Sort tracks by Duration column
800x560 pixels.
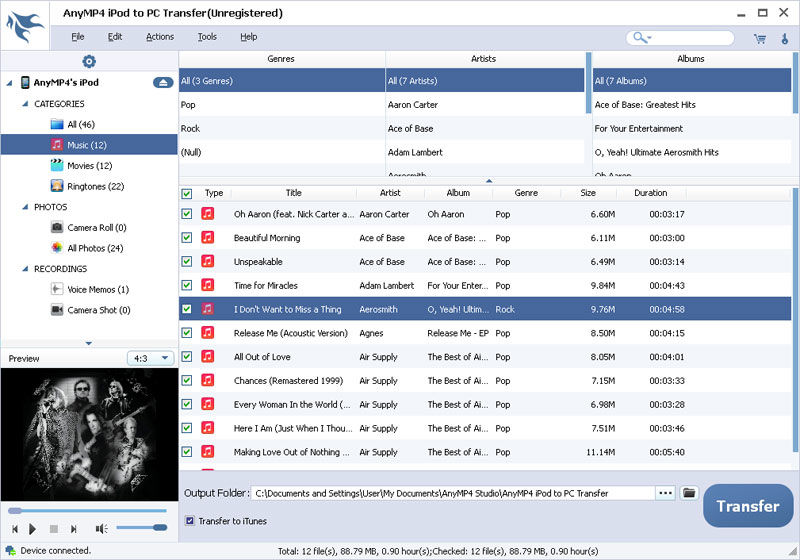(651, 193)
